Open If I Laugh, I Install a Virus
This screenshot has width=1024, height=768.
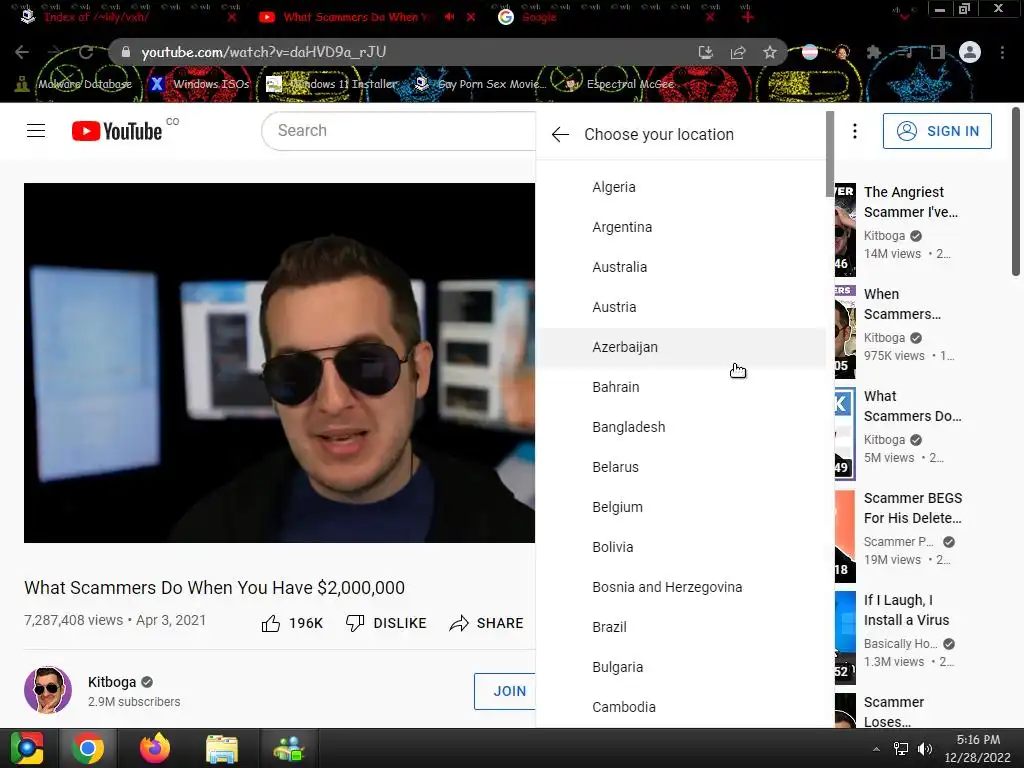(906, 610)
